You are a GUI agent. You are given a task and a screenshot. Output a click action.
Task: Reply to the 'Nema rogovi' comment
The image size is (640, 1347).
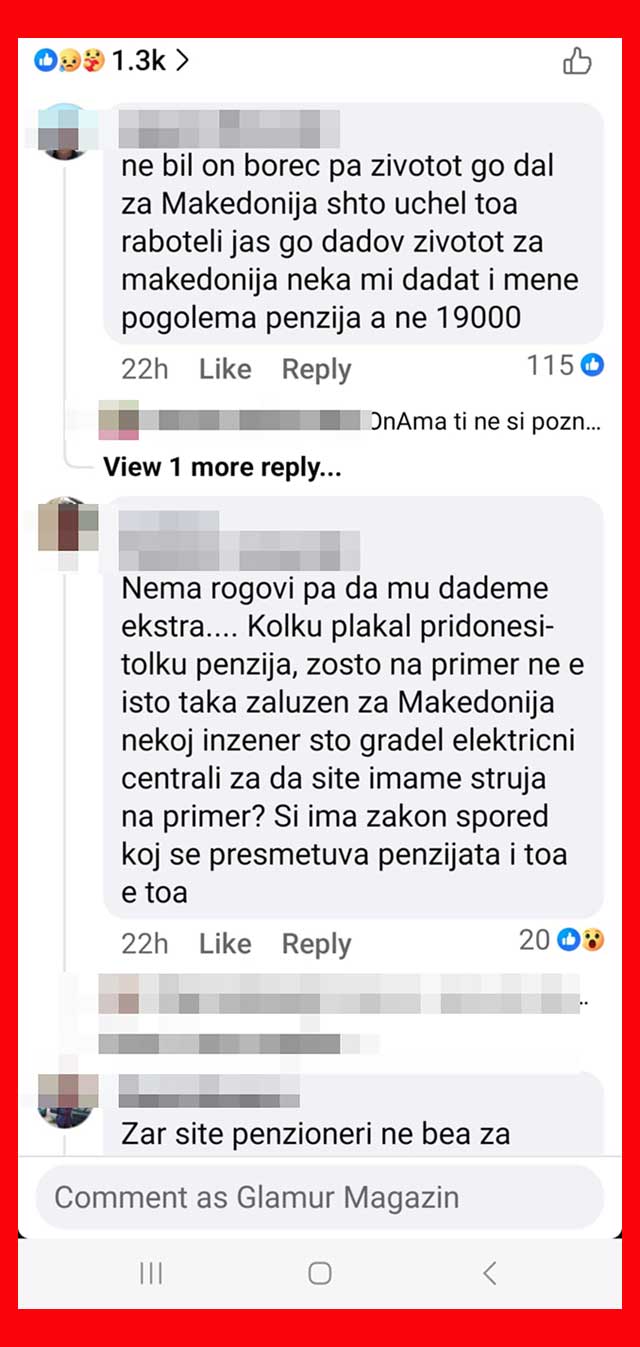click(x=316, y=944)
